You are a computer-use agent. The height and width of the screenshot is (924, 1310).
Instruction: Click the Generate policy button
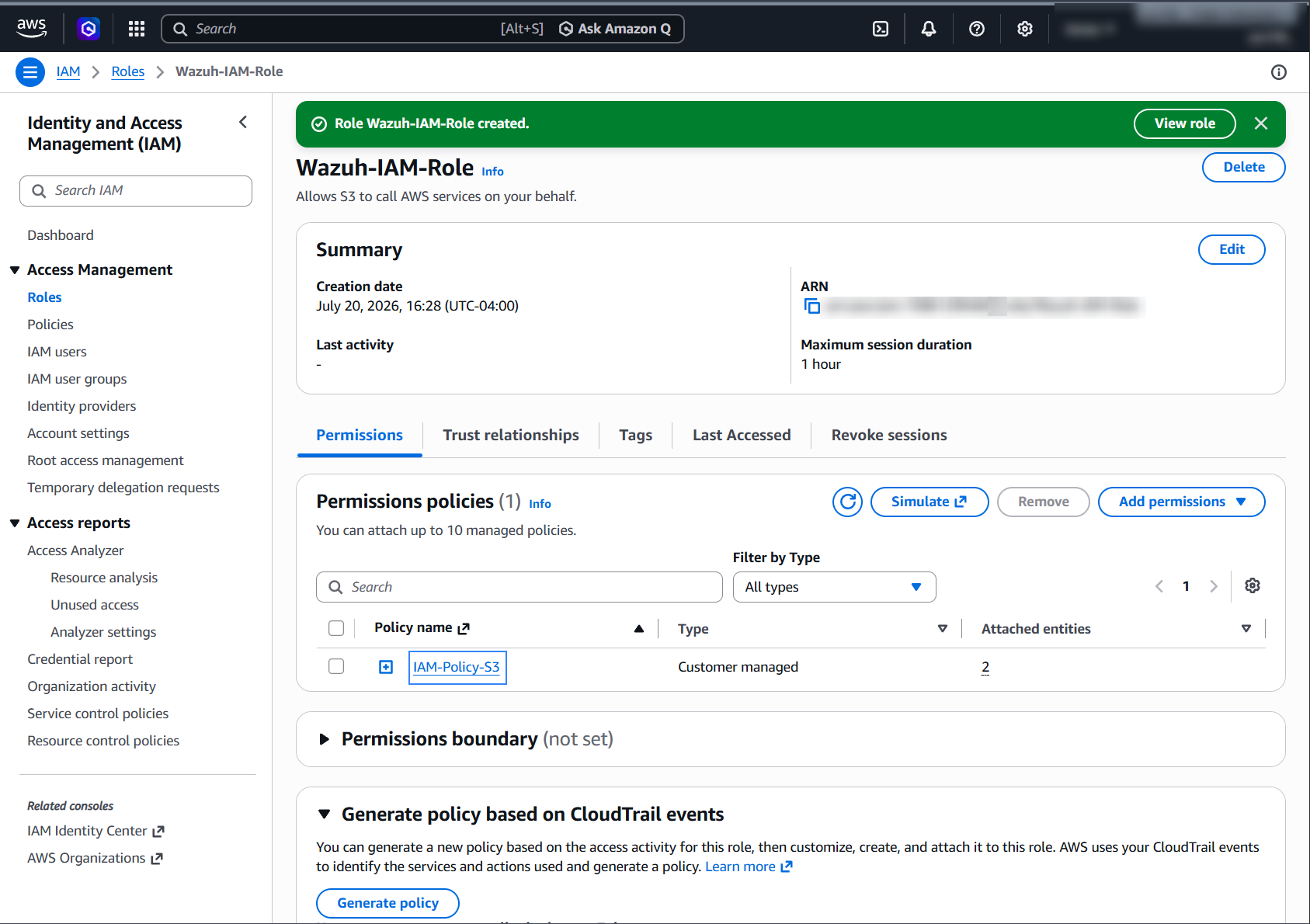(387, 903)
